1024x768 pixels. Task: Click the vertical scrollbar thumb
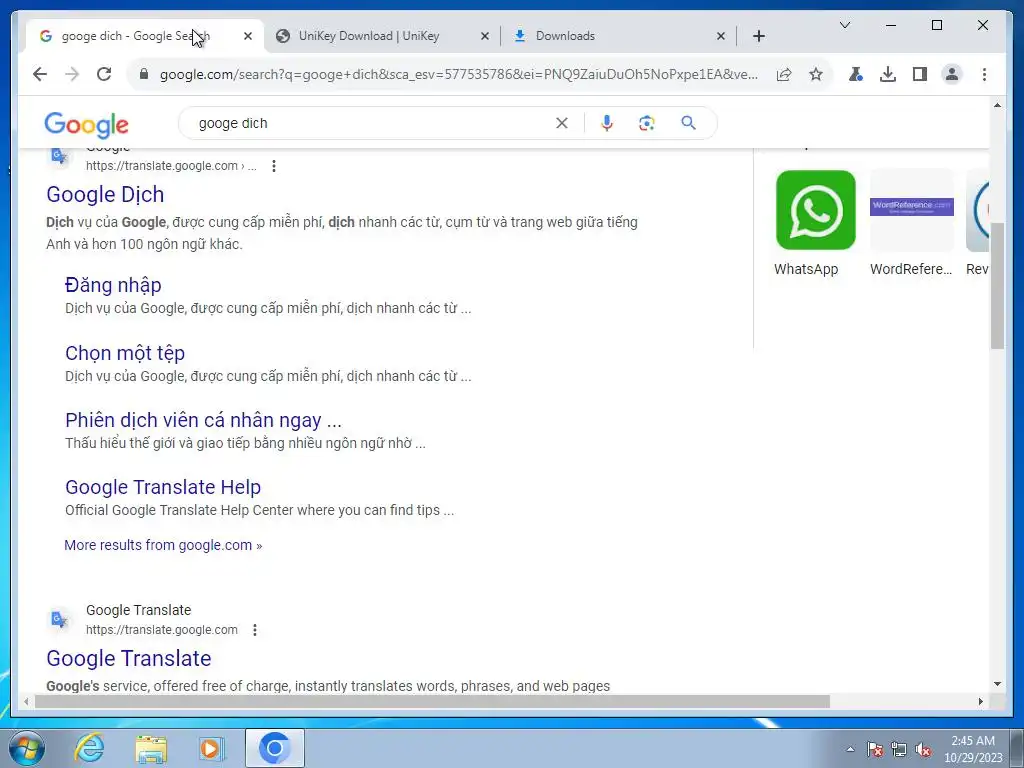coord(997,285)
